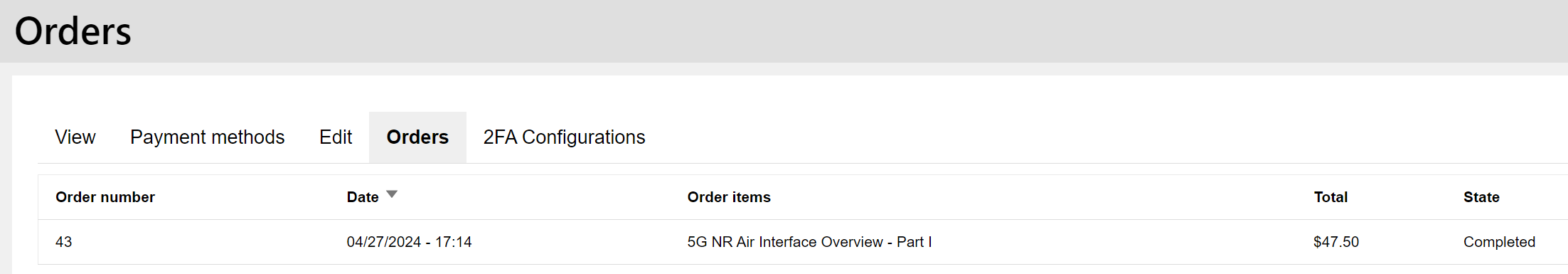Screen dimensions: 1568x274
Task: Click the large Orders page heading
Action: click(x=73, y=31)
